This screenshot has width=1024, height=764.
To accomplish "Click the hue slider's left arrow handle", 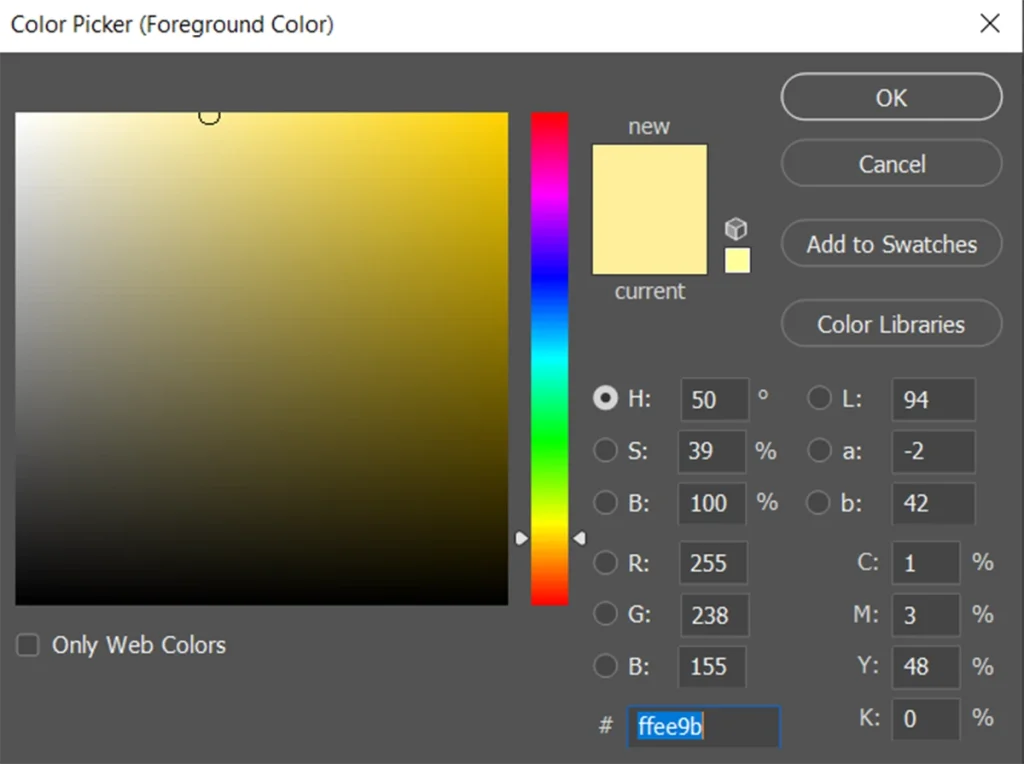I will tap(521, 539).
